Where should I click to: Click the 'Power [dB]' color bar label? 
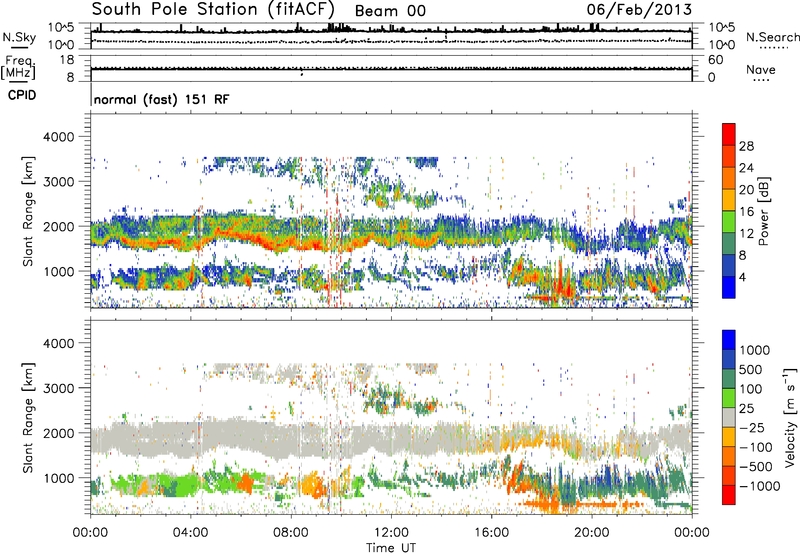pos(764,211)
